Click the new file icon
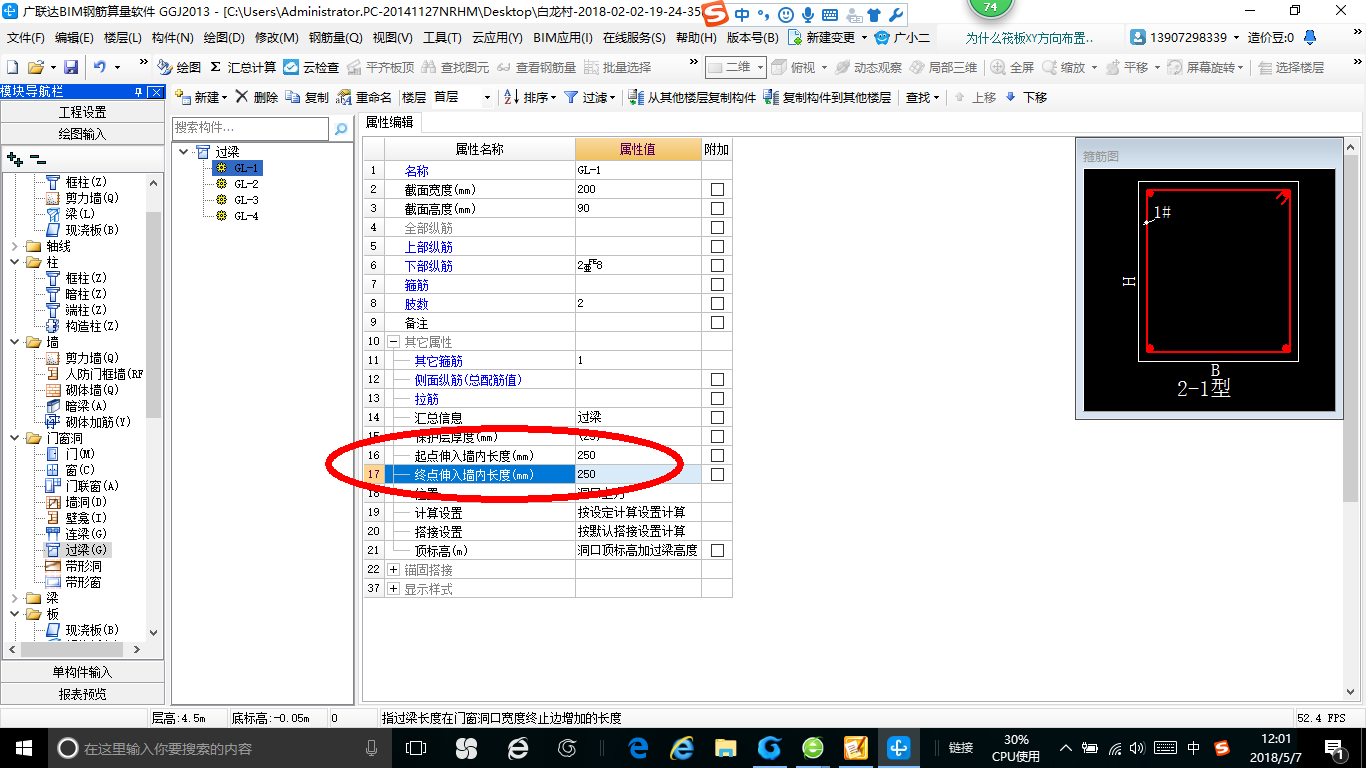Screen dimensions: 1366x768 pyautogui.click(x=13, y=67)
